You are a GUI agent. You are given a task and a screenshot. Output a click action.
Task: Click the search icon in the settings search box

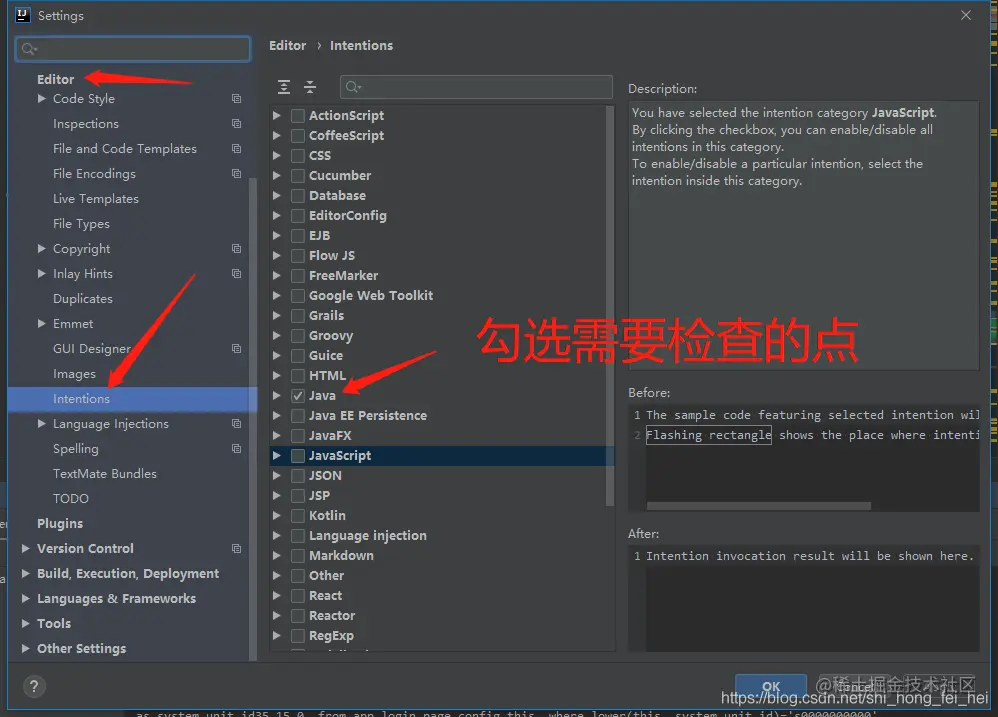[x=29, y=49]
